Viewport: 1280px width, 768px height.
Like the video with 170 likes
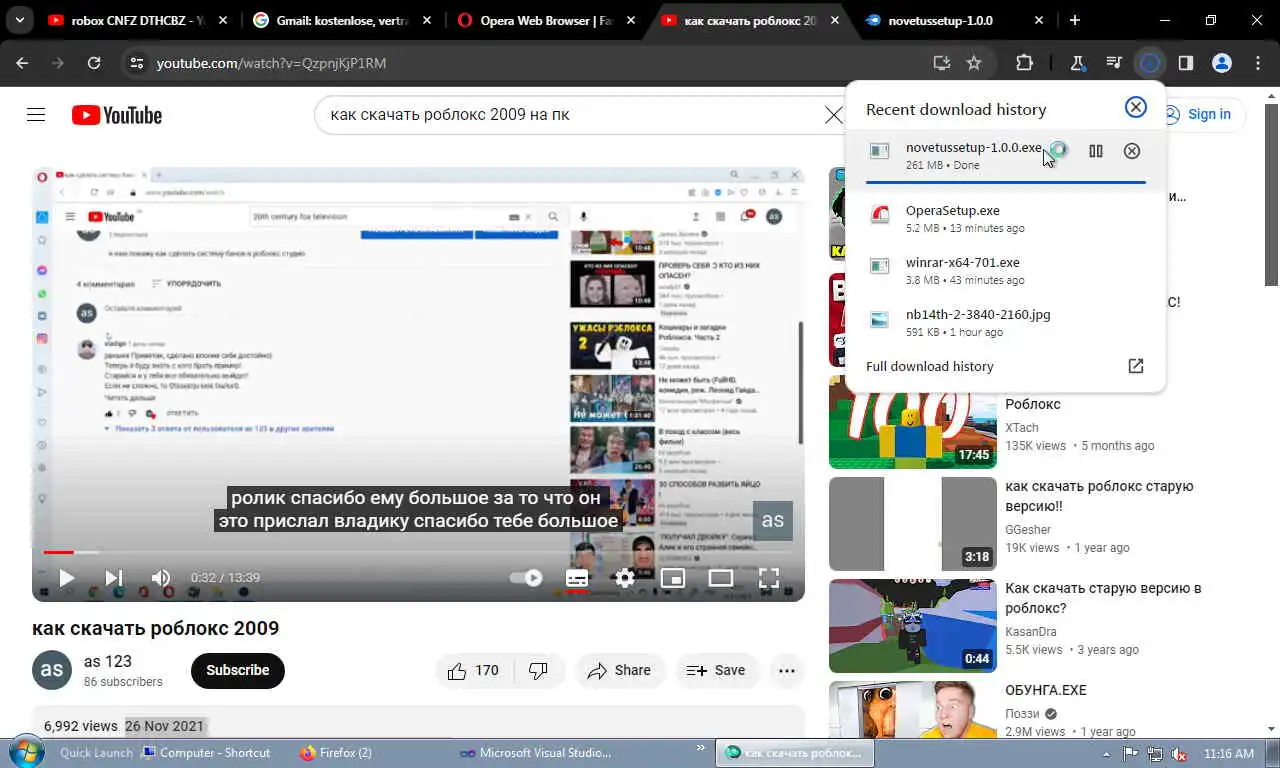point(473,670)
